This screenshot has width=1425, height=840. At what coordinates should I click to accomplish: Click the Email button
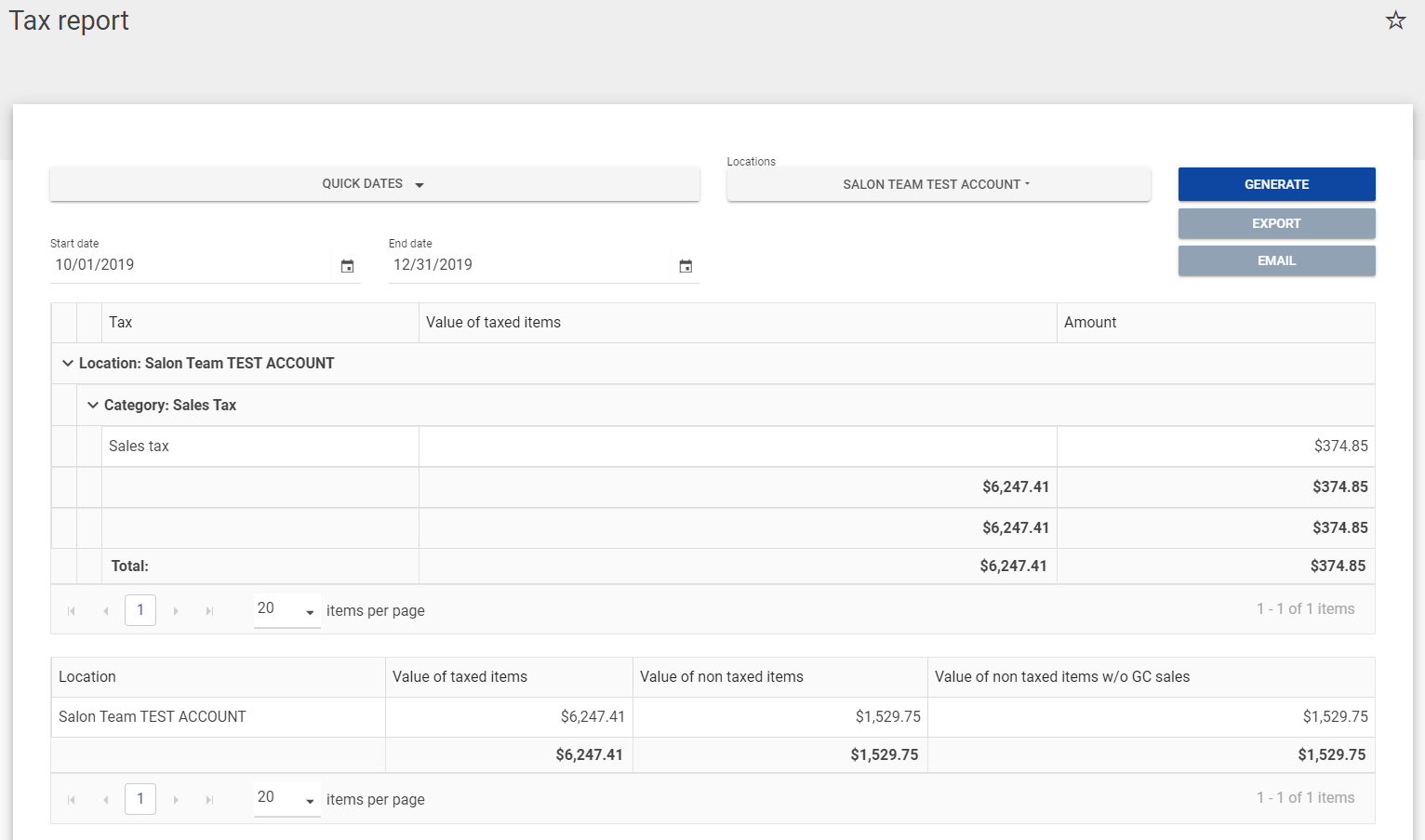[1276, 260]
